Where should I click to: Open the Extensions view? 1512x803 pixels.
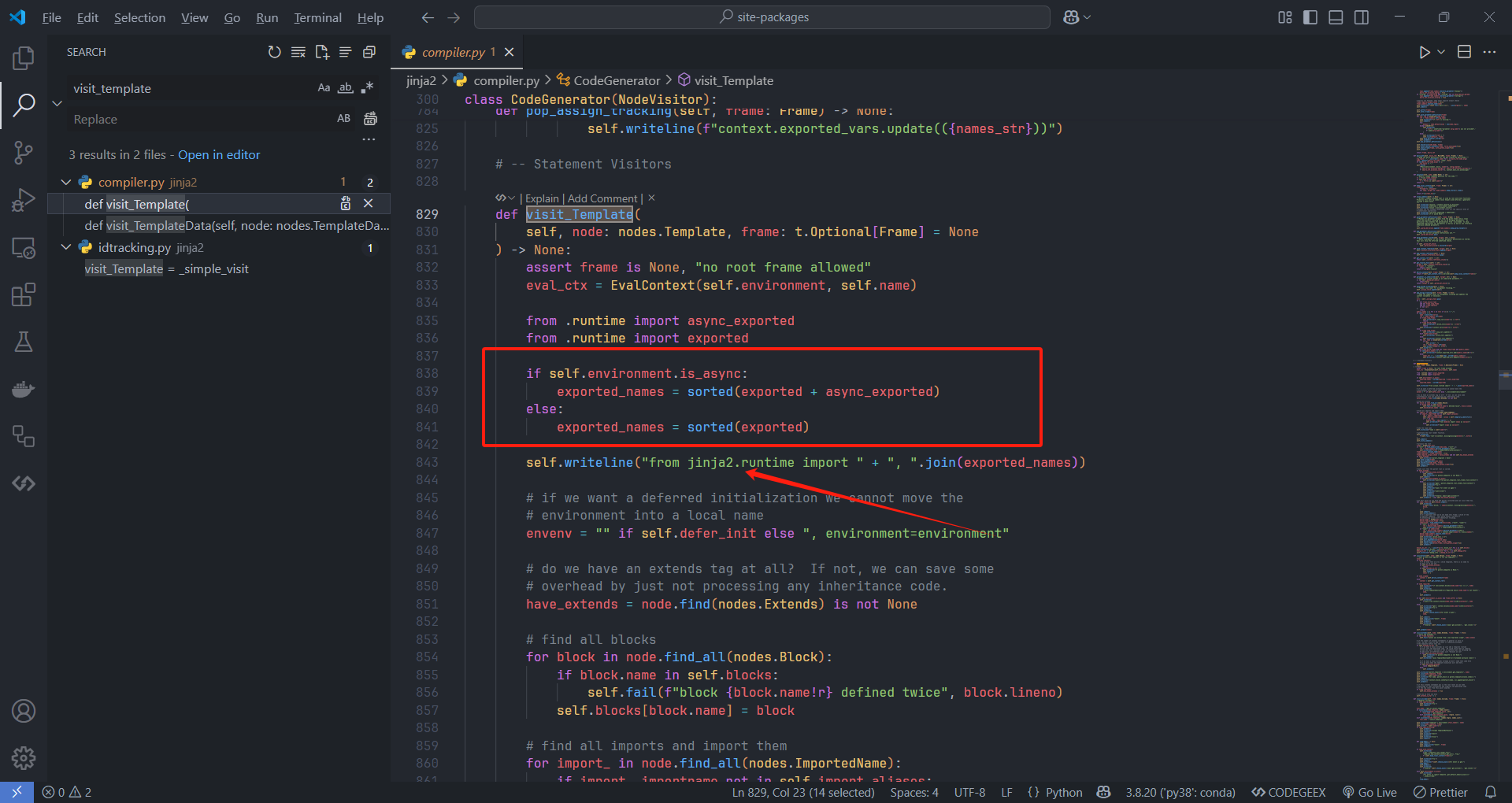coord(24,295)
